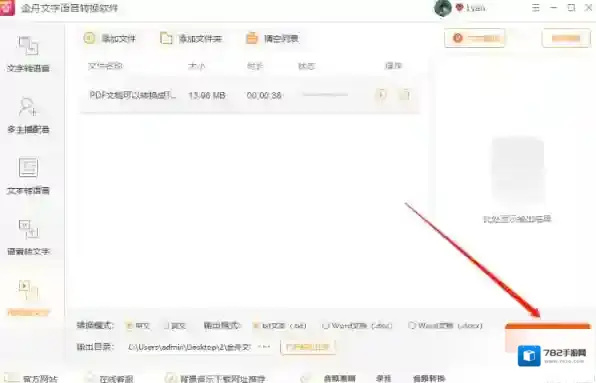The image size is (596, 383).
Task: Select the PDF文档可以转换成 file name
Action: [x=133, y=95]
